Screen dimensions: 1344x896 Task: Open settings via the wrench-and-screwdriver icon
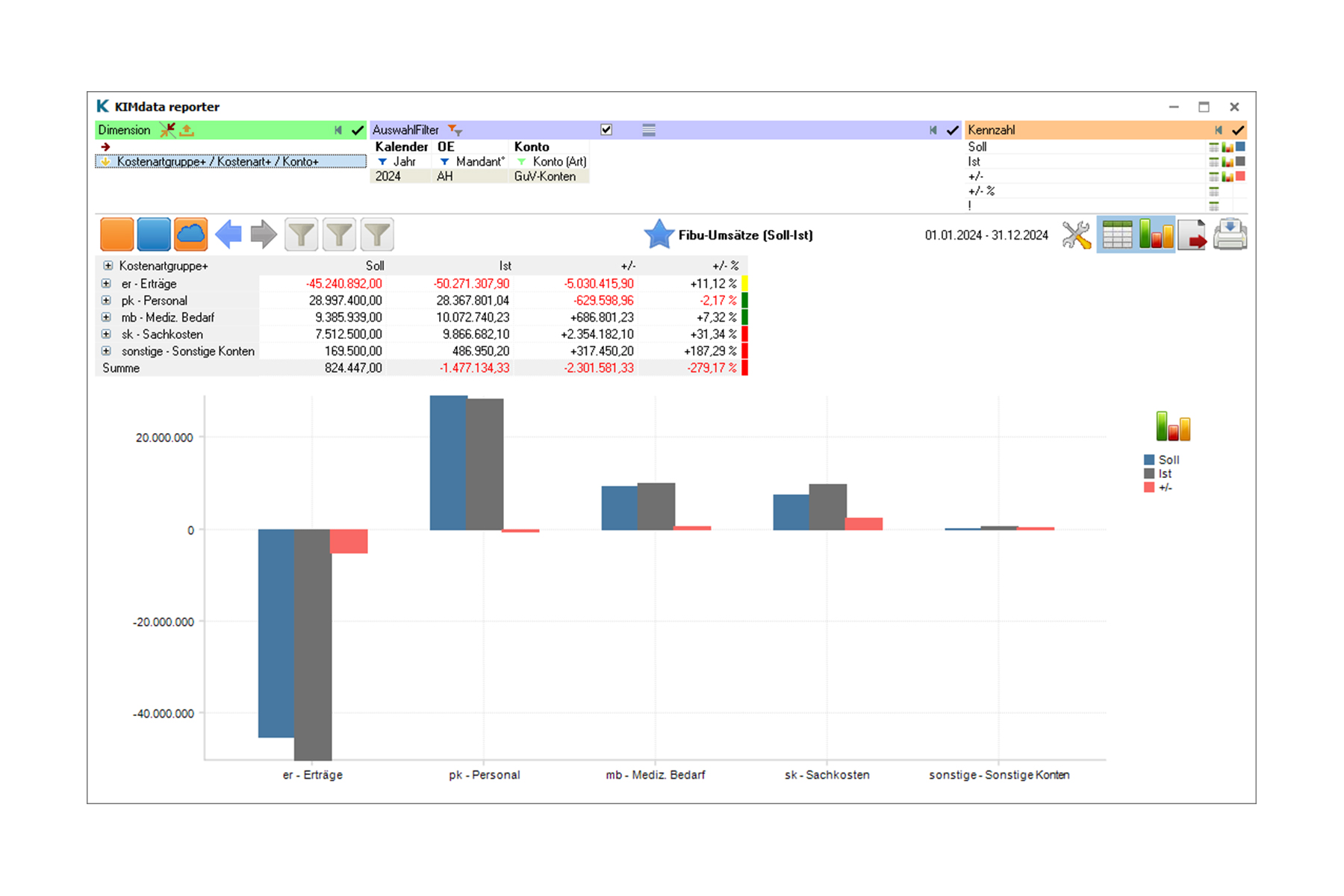coord(1076,235)
